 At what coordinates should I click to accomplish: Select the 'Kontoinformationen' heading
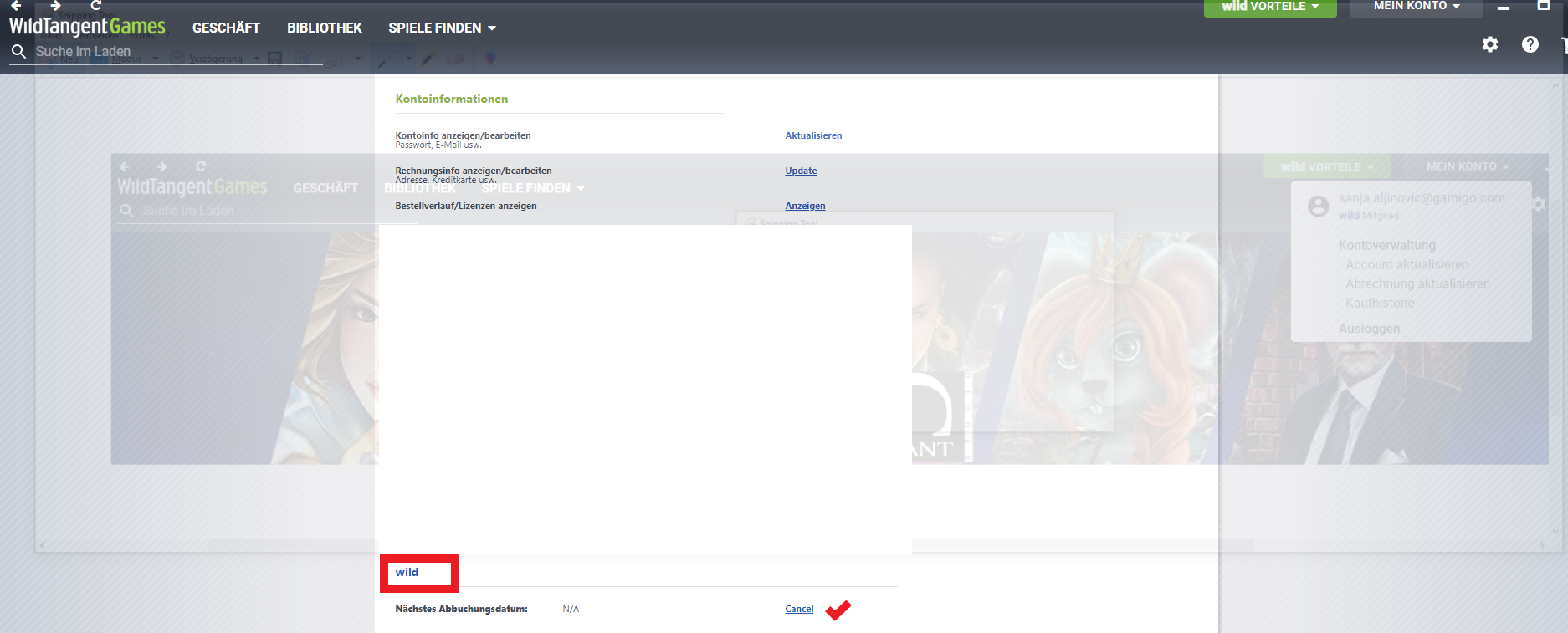click(452, 99)
